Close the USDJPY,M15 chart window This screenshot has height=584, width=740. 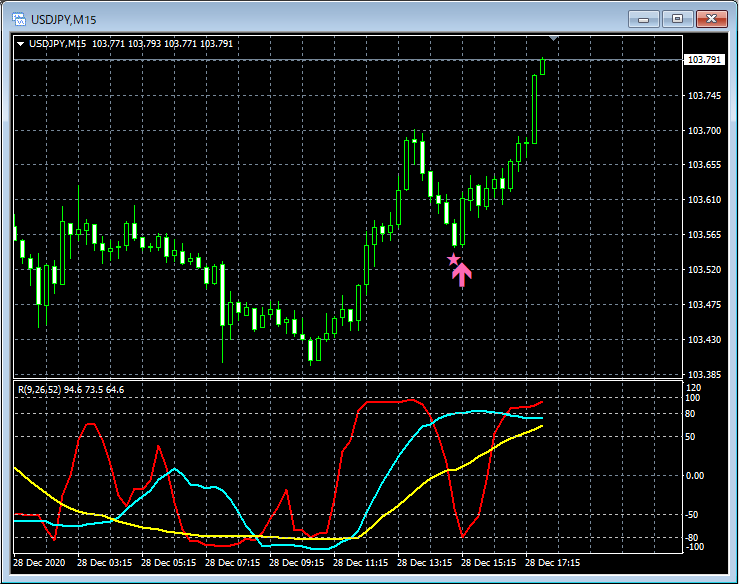712,18
